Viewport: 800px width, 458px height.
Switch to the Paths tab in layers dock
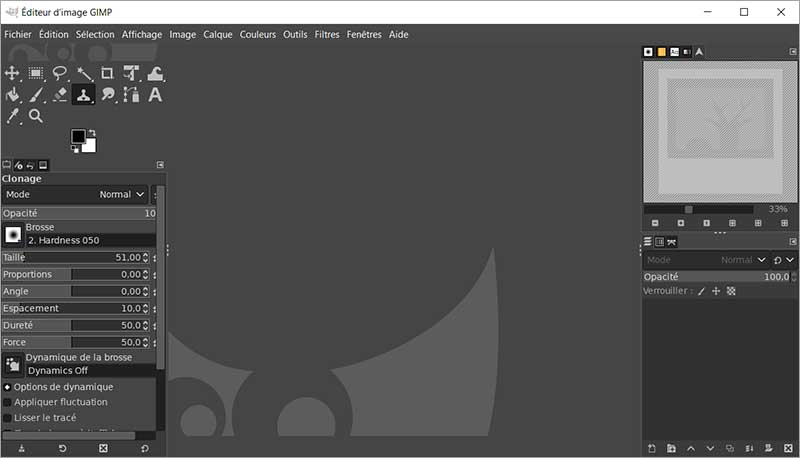point(671,242)
